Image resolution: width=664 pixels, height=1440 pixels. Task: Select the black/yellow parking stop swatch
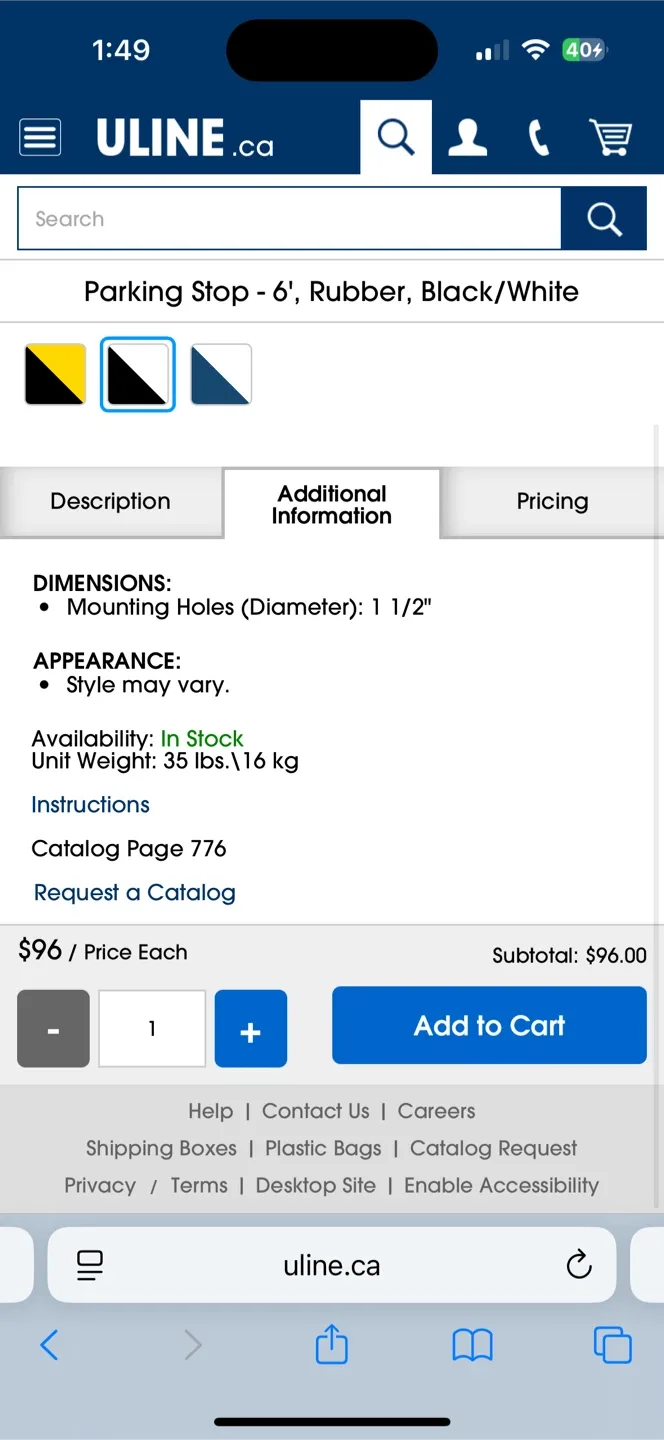click(55, 373)
